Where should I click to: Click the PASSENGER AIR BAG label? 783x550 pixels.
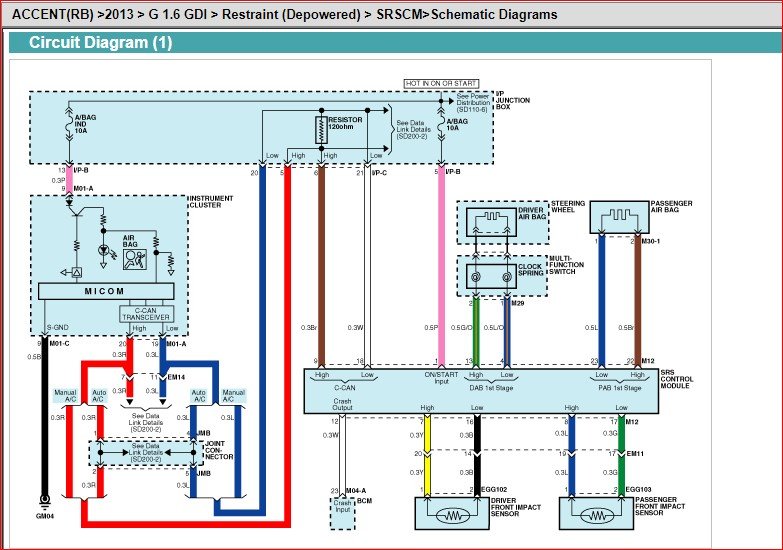(671, 206)
